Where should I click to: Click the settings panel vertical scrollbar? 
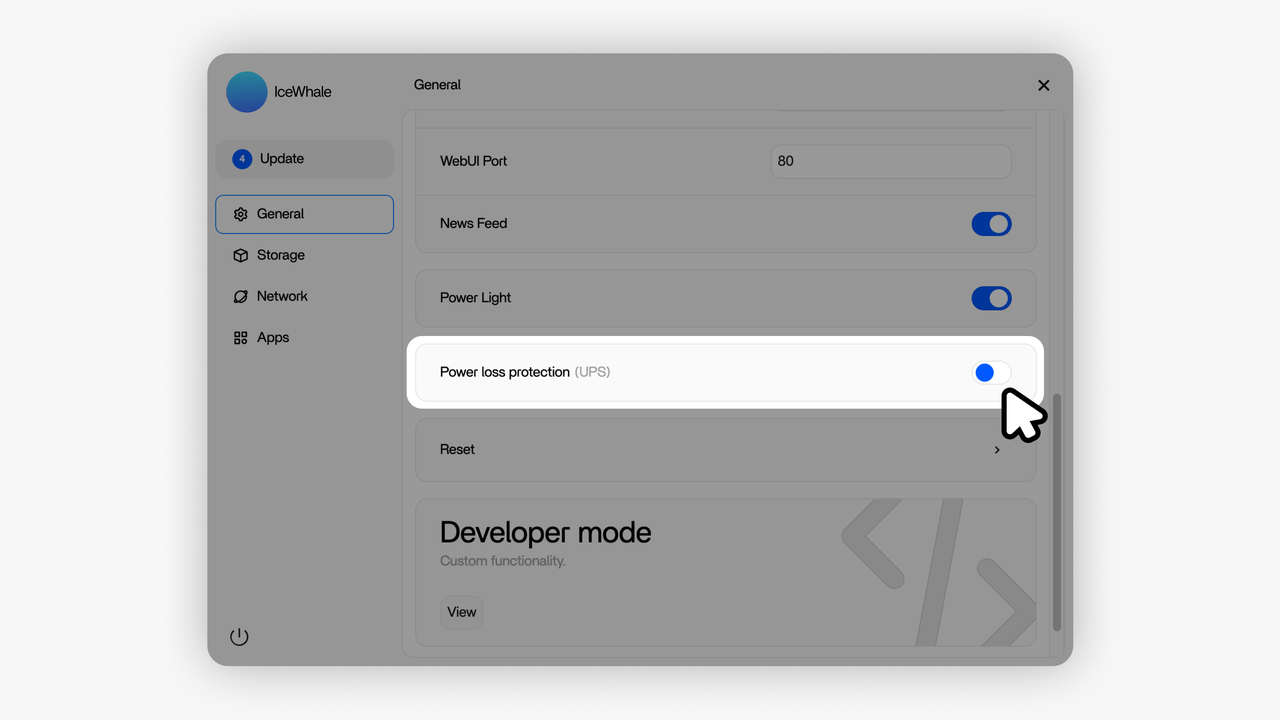[1057, 510]
